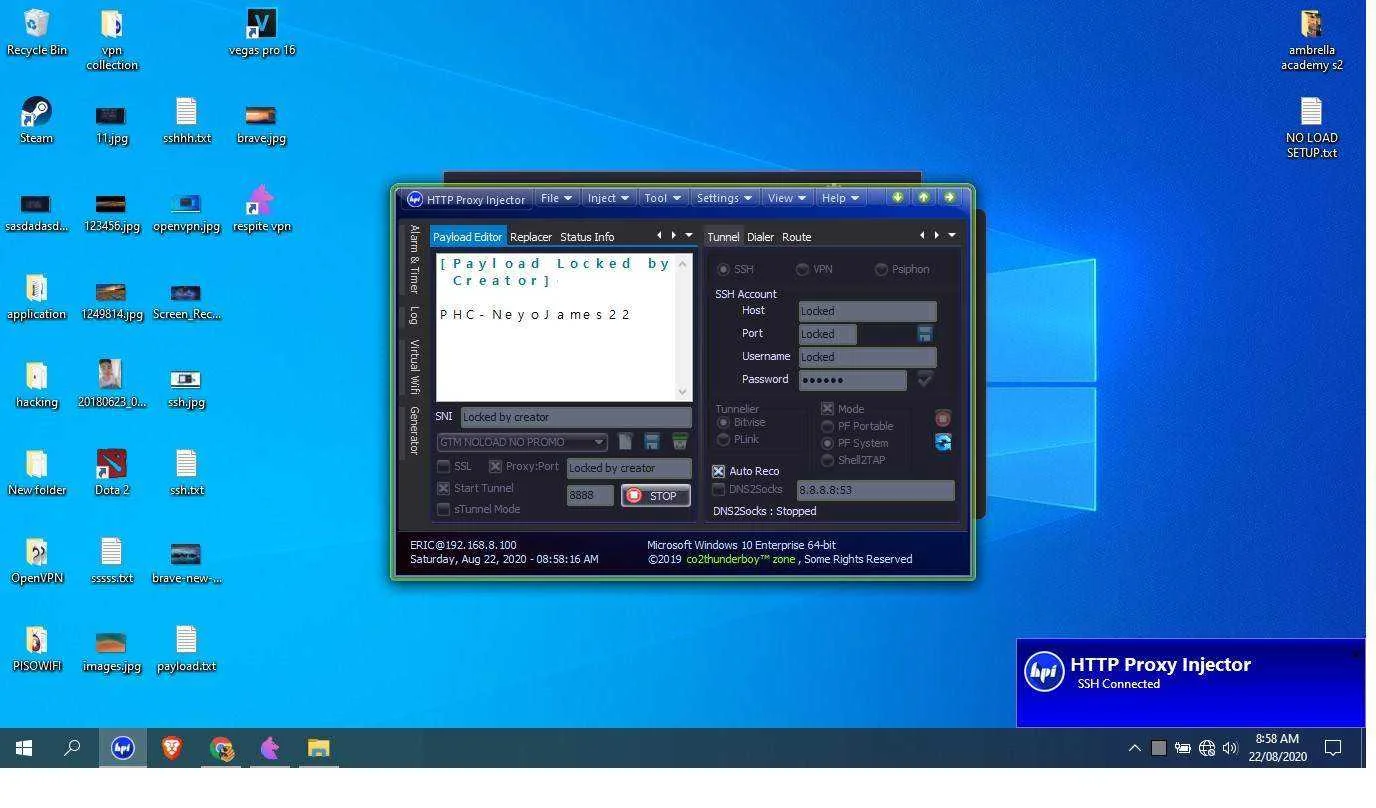Switch to the Route tab
This screenshot has height=808, width=1376.
click(796, 237)
